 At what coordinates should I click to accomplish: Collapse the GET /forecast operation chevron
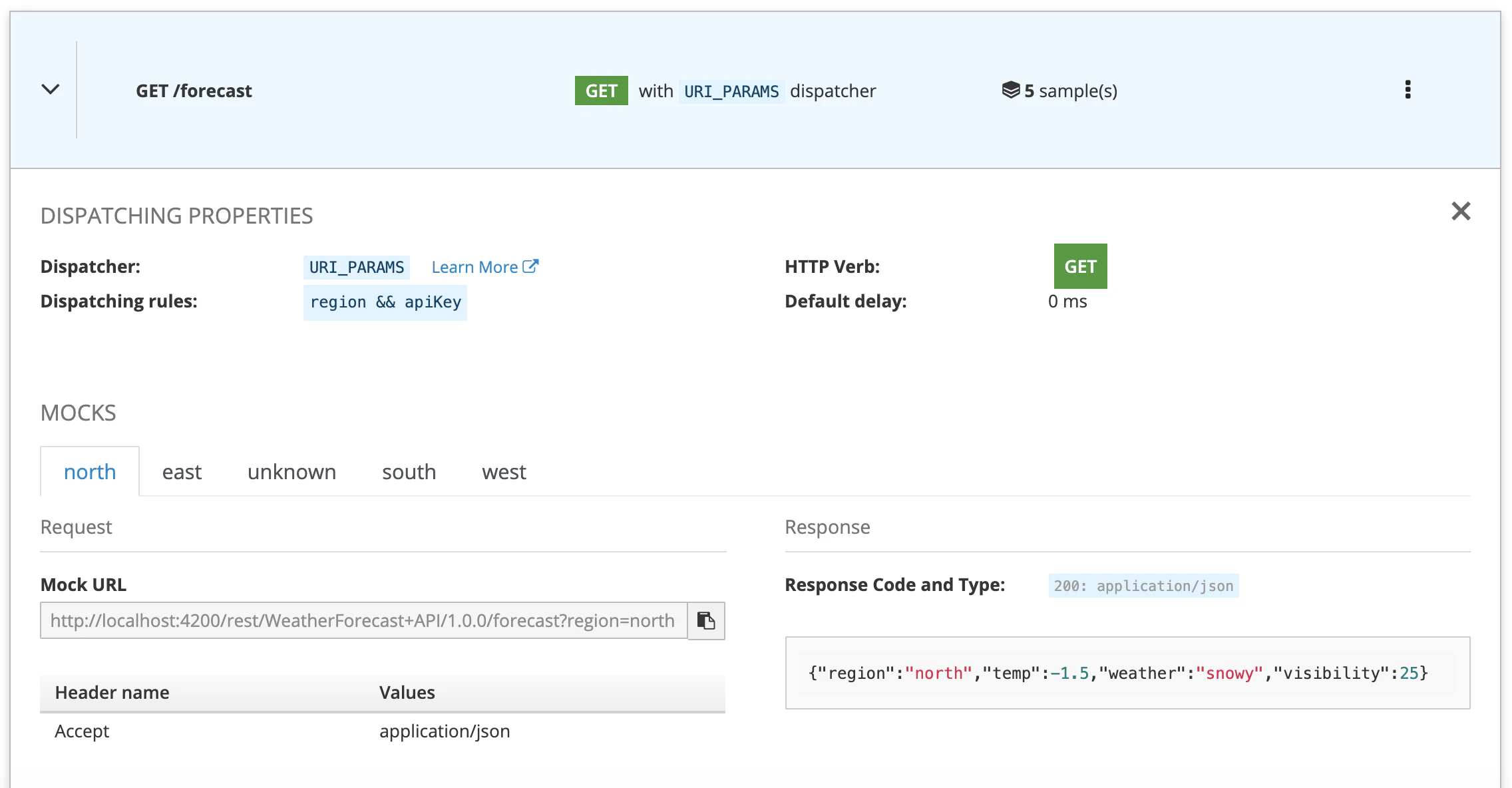pyautogui.click(x=51, y=89)
